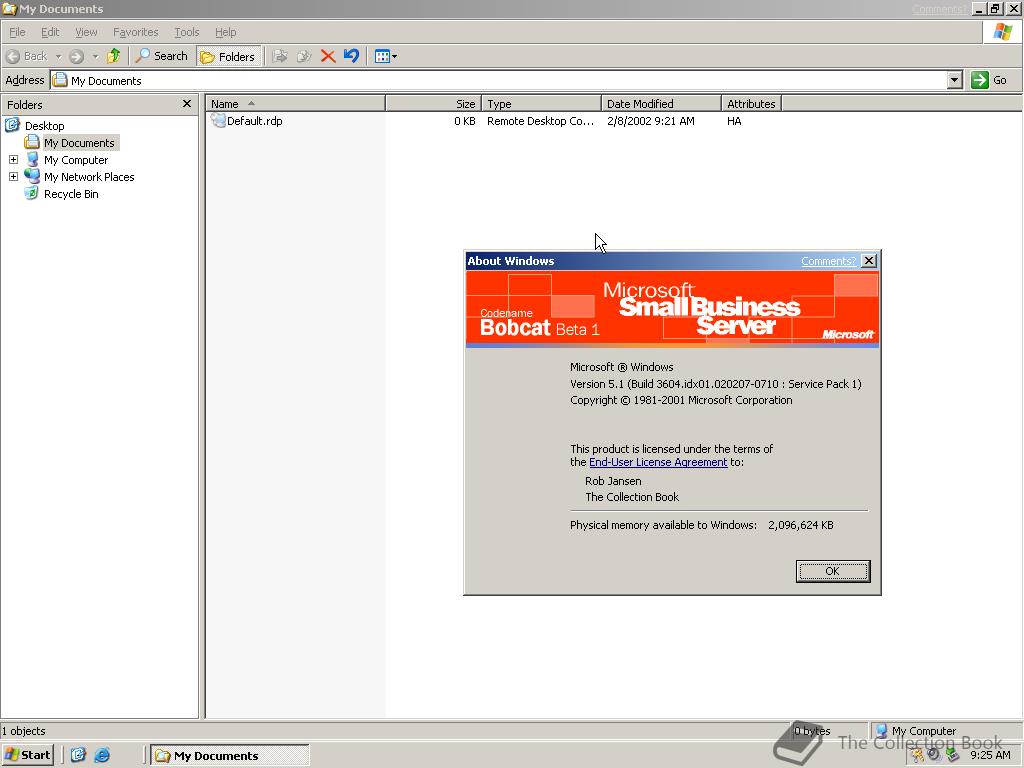The height and width of the screenshot is (768, 1024).
Task: Select Recycle Bin in the folder tree
Action: tap(71, 193)
